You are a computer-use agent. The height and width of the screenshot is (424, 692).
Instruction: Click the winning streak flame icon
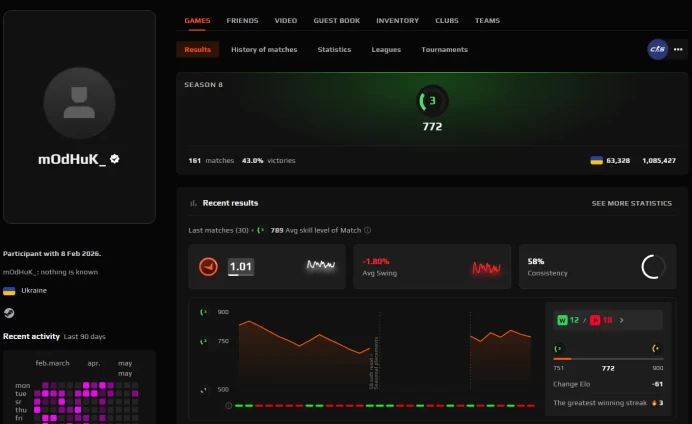pyautogui.click(x=654, y=402)
